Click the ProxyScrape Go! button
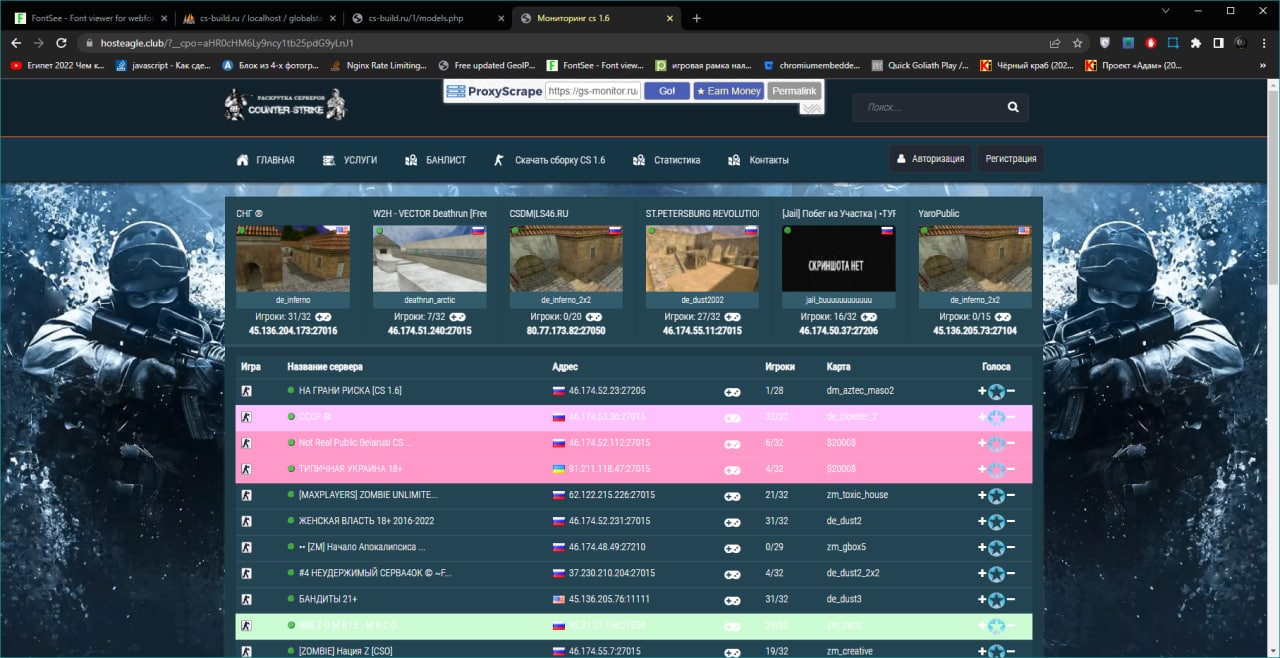 tap(667, 91)
